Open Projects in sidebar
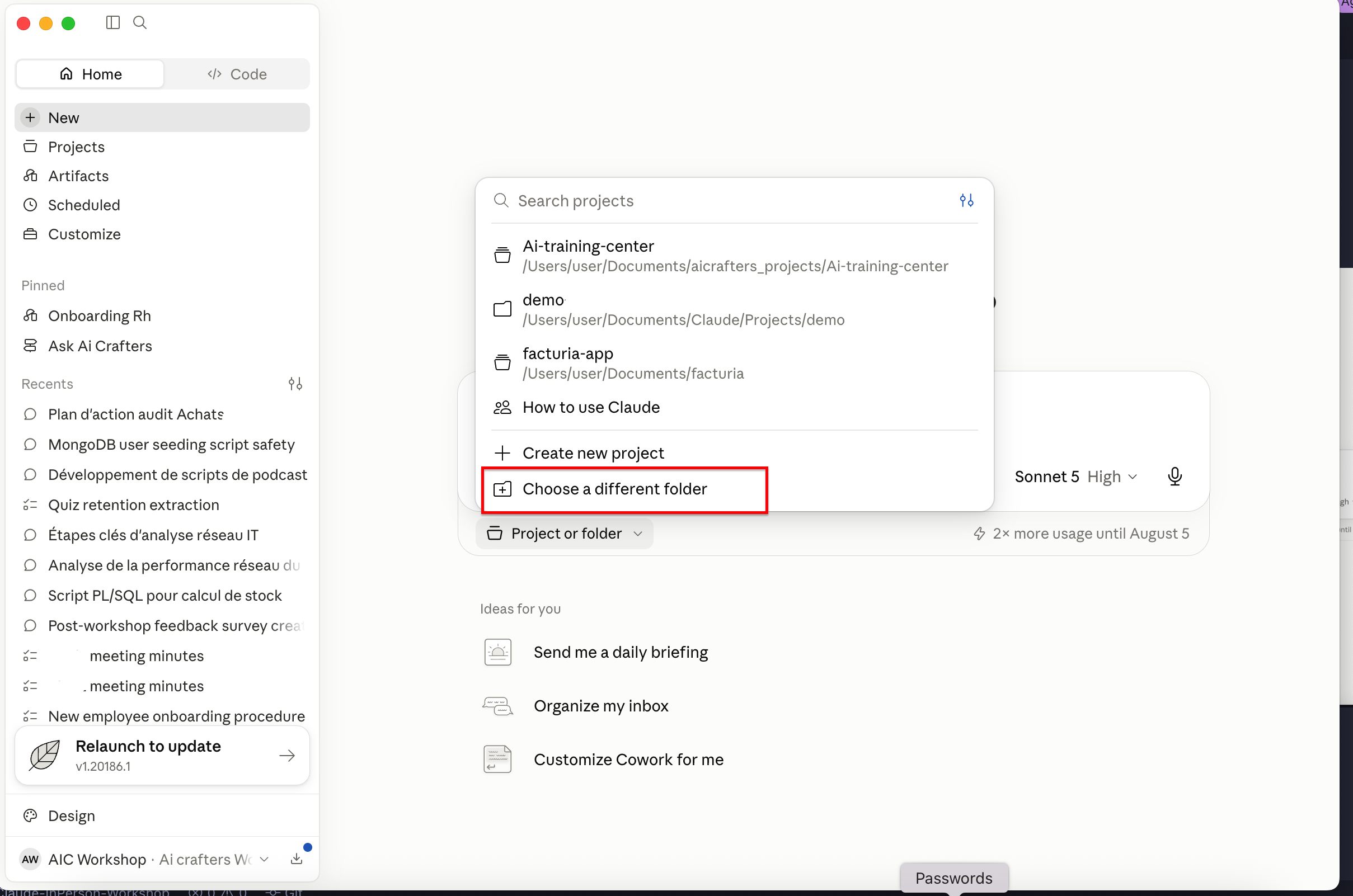The height and width of the screenshot is (896, 1353). tap(162, 147)
